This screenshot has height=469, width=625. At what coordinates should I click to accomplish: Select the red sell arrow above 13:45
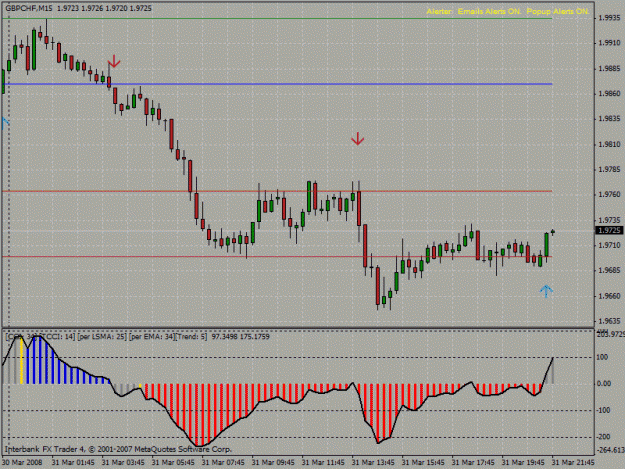pos(358,139)
